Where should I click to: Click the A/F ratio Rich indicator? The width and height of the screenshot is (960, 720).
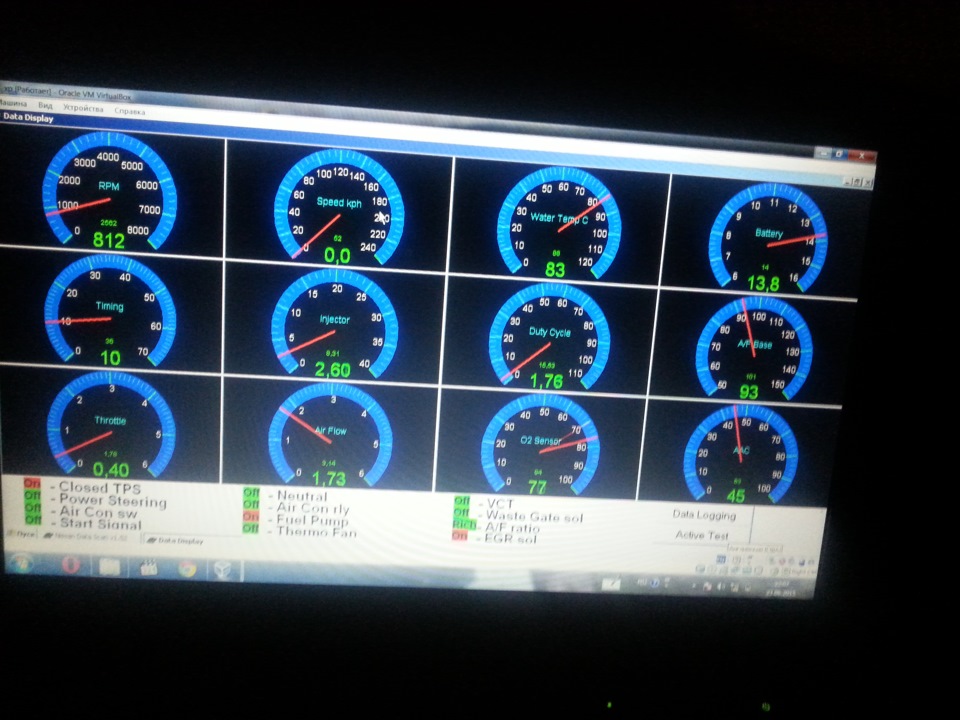(x=464, y=525)
